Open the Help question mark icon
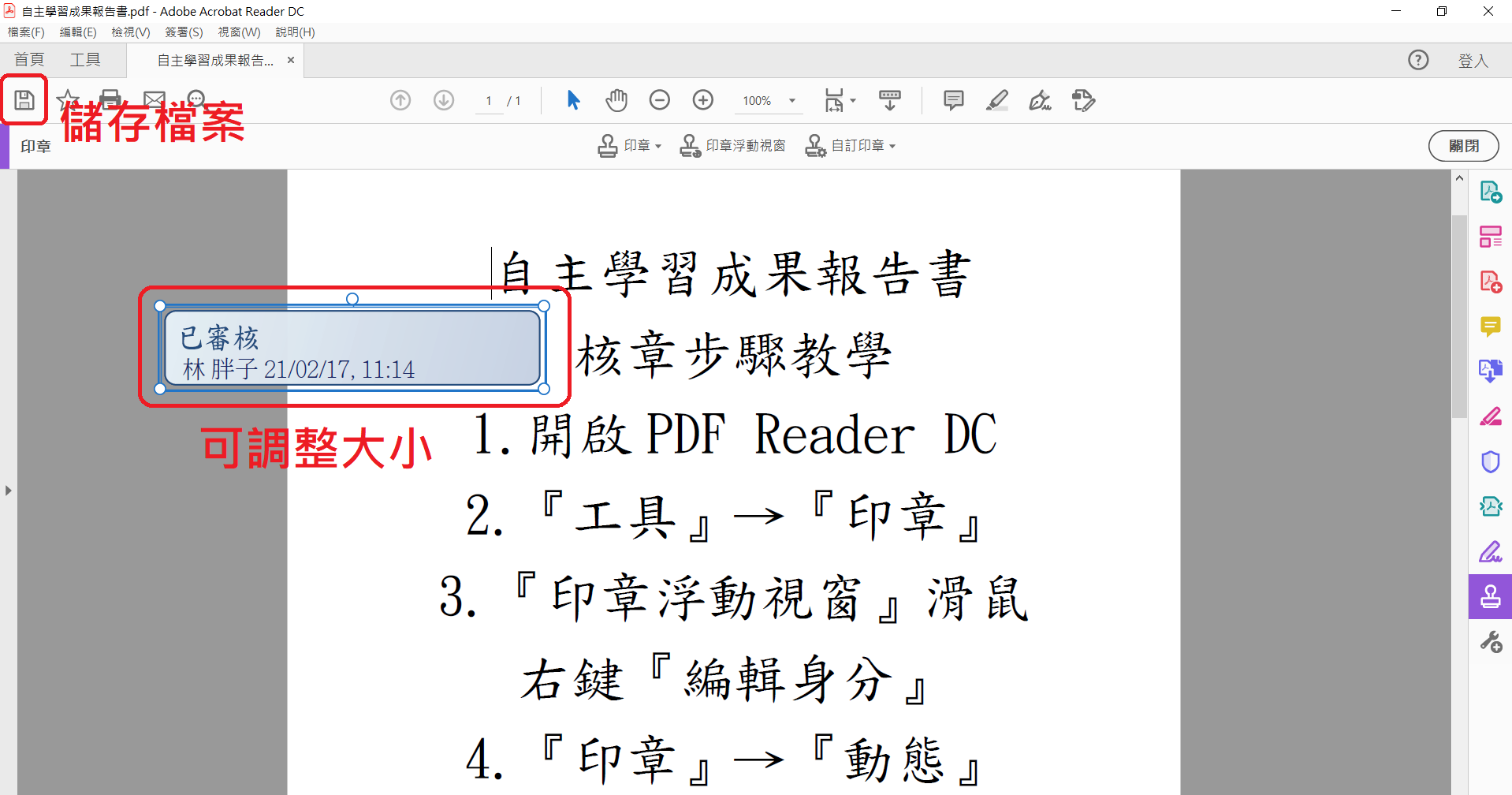The image size is (1512, 795). [1418, 60]
